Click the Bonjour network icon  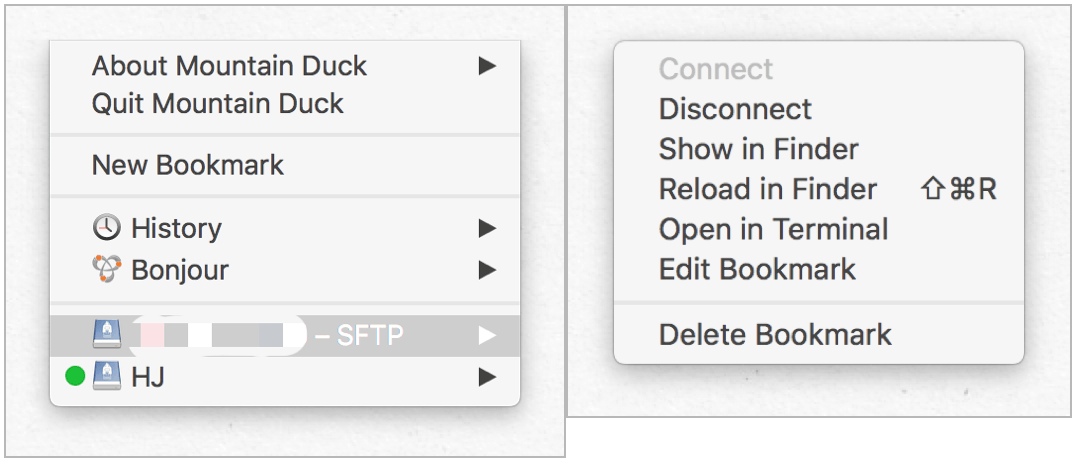[x=106, y=268]
